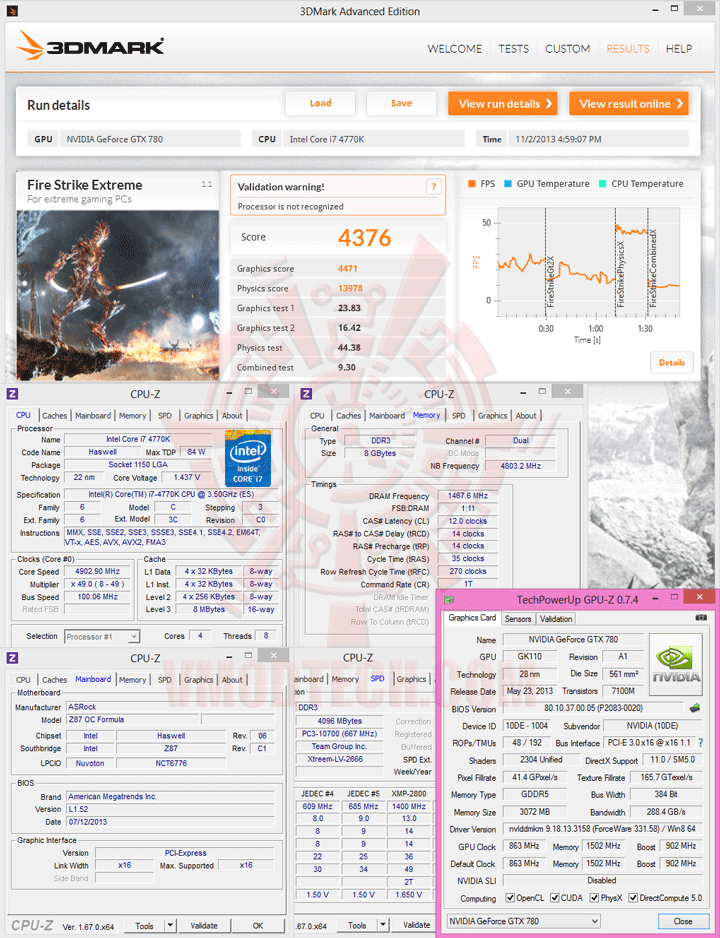
Task: Open the RESULTS tab in 3DMark
Action: (628, 49)
